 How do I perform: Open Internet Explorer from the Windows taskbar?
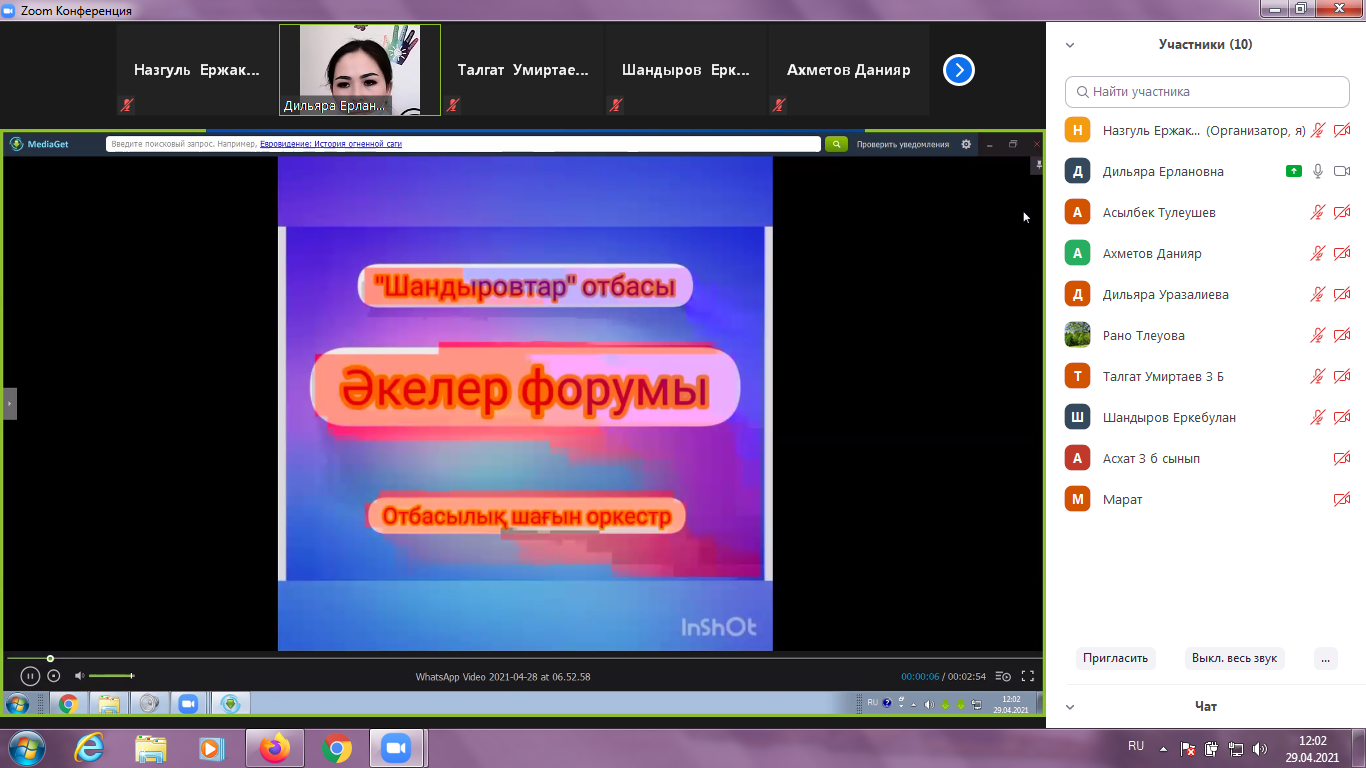click(x=89, y=748)
